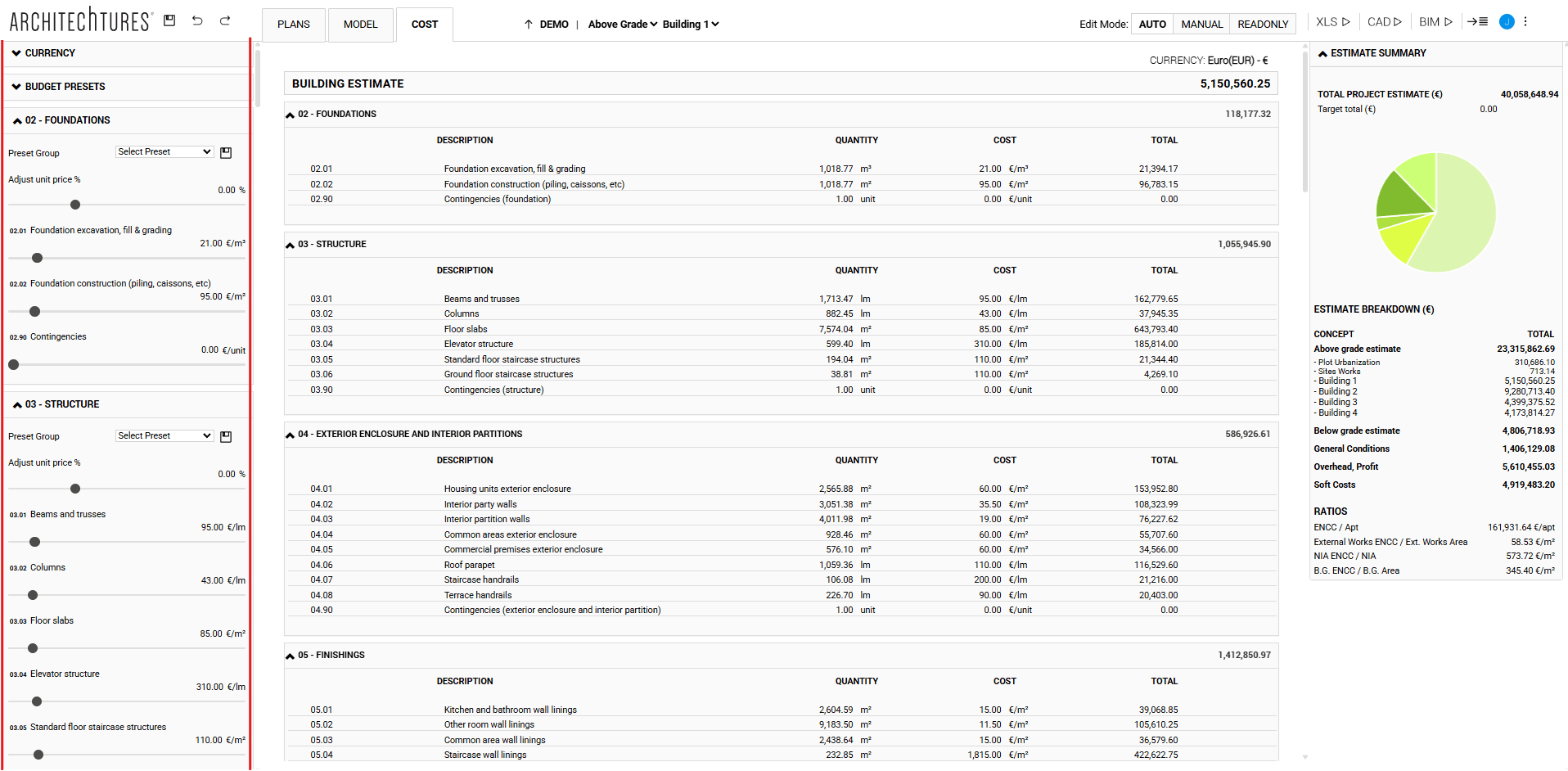Click the blue user avatar J
Screen dimensions: 1568x771
point(1507,21)
